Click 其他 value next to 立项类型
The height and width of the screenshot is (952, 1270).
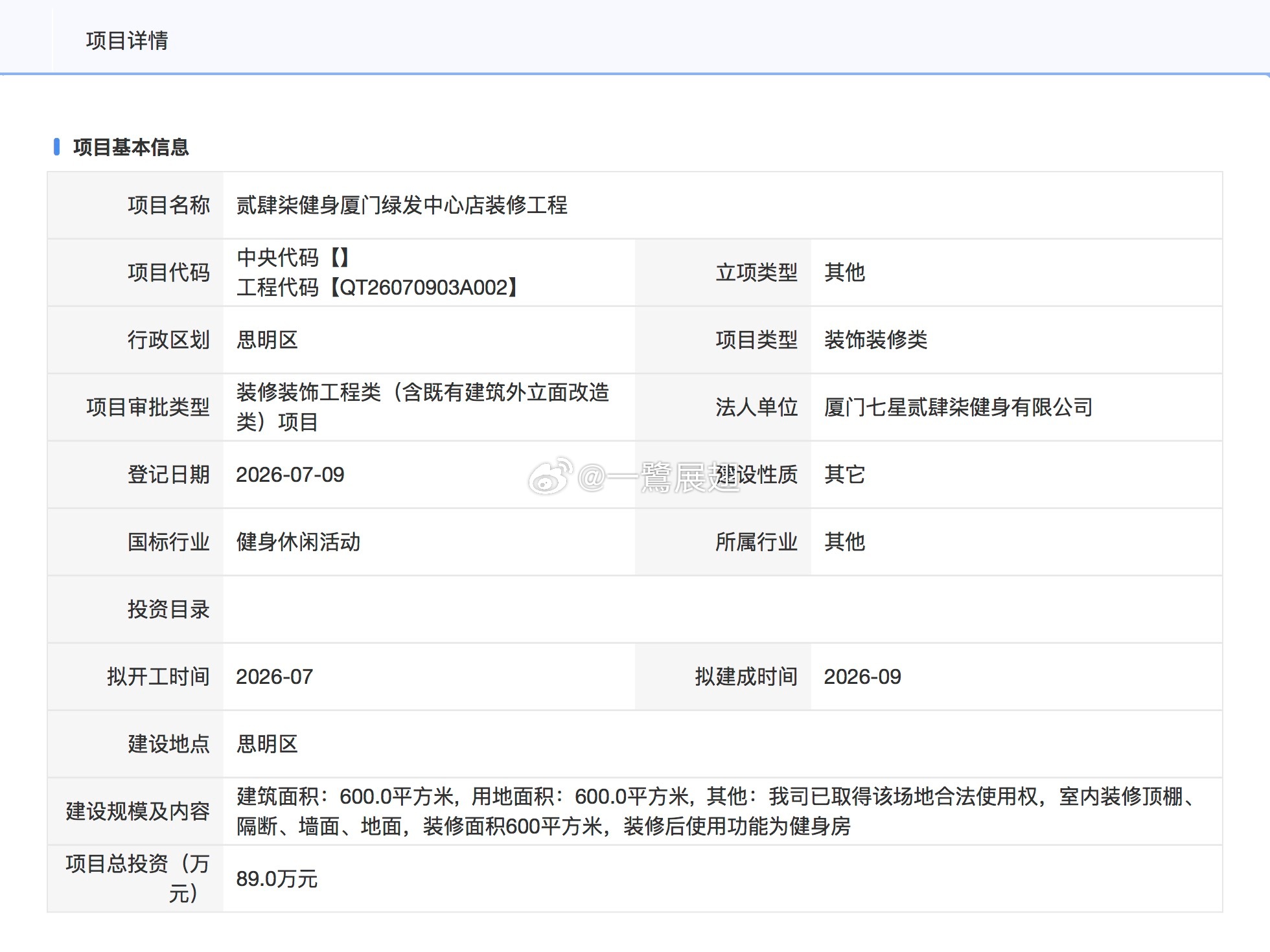click(x=844, y=273)
